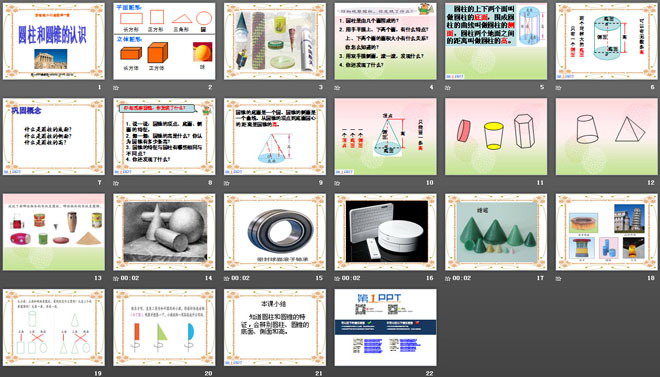Click 00:02 timing label under slide 16
This screenshot has height=377, width=660.
[x=351, y=278]
